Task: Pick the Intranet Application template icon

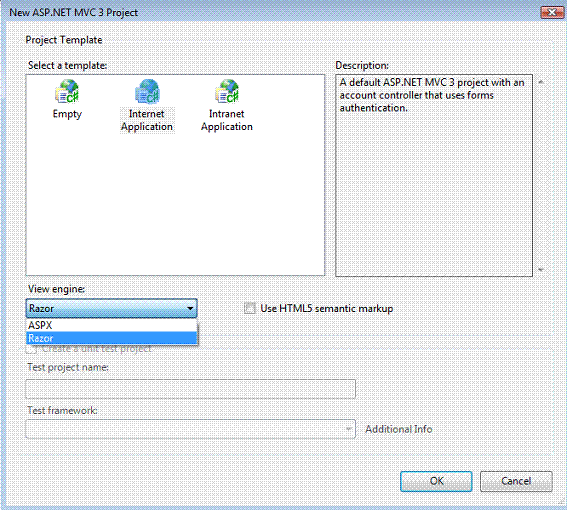Action: (227, 91)
